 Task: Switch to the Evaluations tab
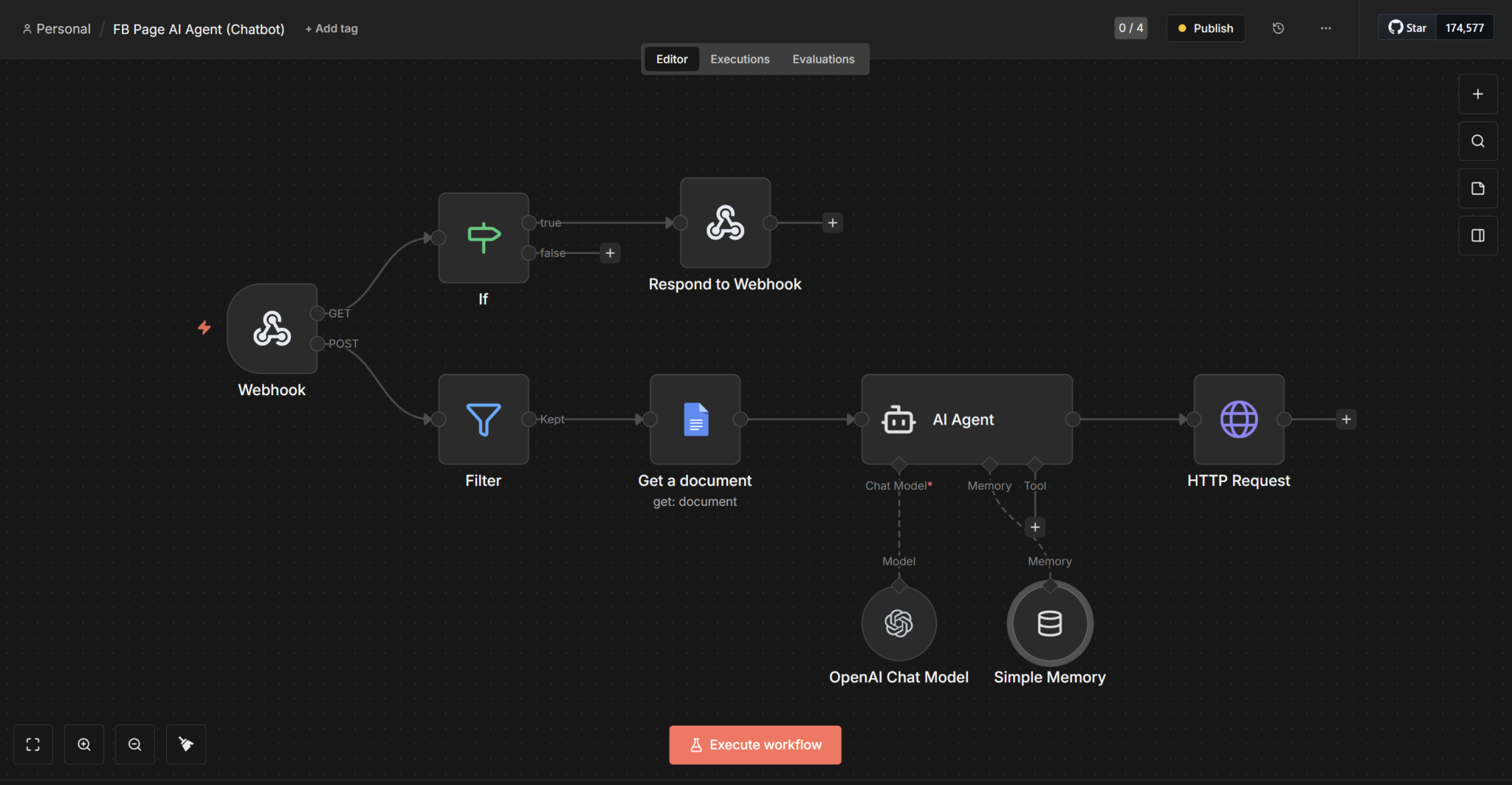(x=823, y=58)
